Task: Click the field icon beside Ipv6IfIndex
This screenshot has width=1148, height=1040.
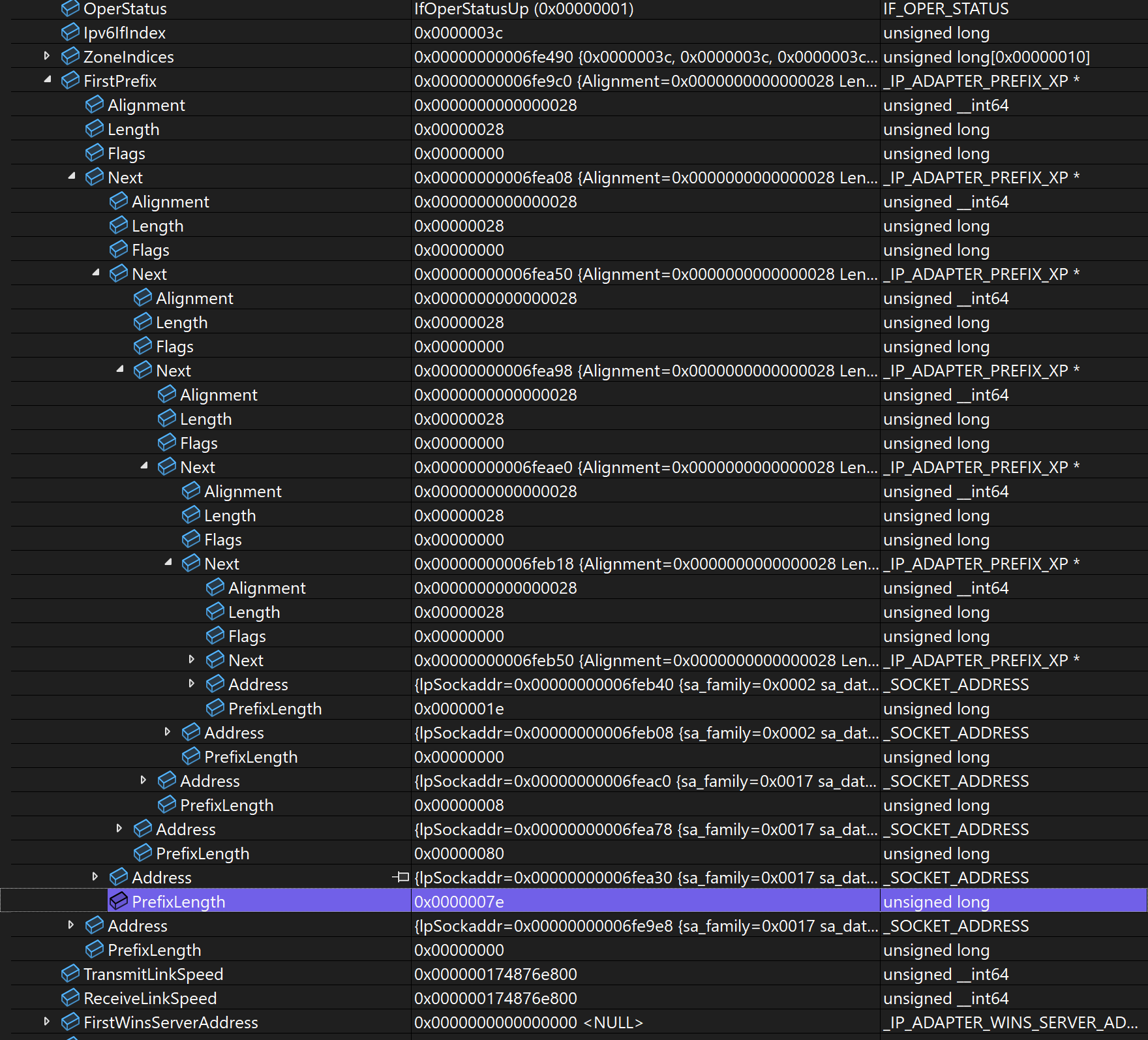Action: click(x=70, y=32)
